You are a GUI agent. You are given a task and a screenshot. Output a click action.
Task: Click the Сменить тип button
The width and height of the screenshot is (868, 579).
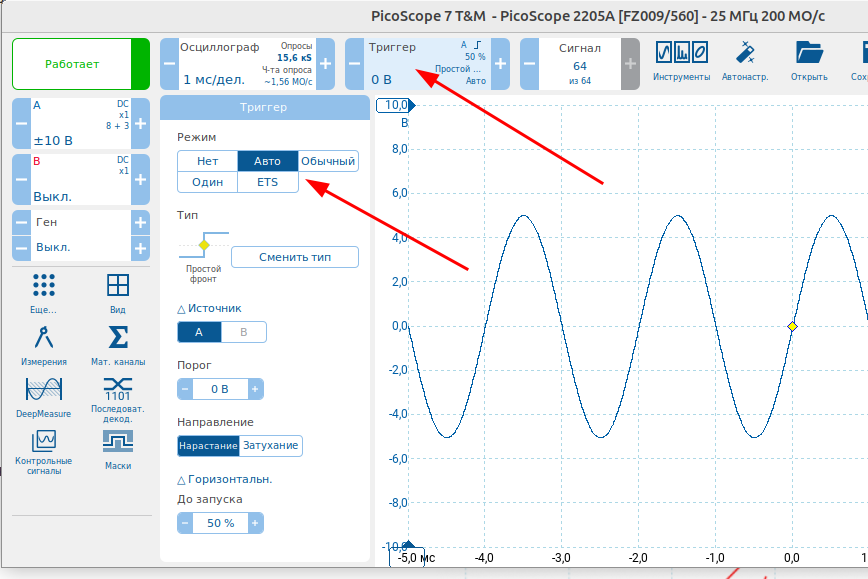click(294, 257)
